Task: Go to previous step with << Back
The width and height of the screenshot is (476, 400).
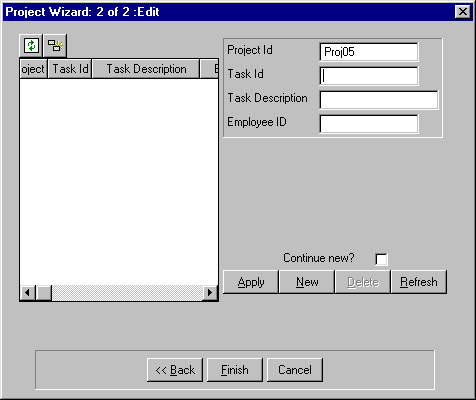Action: click(175, 370)
